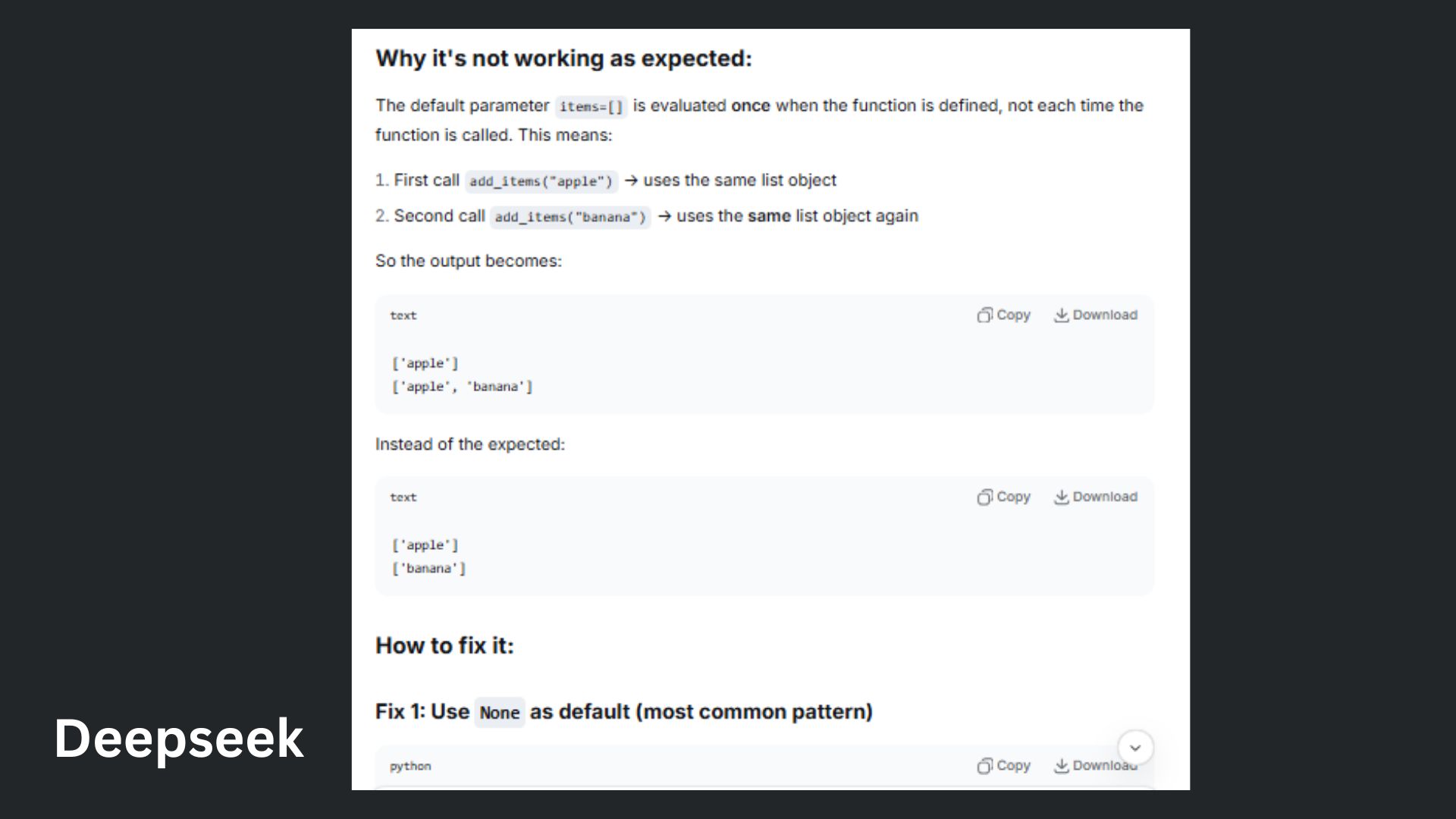Click the "text" language label of the first block
This screenshot has height=819, width=1456.
click(x=403, y=315)
